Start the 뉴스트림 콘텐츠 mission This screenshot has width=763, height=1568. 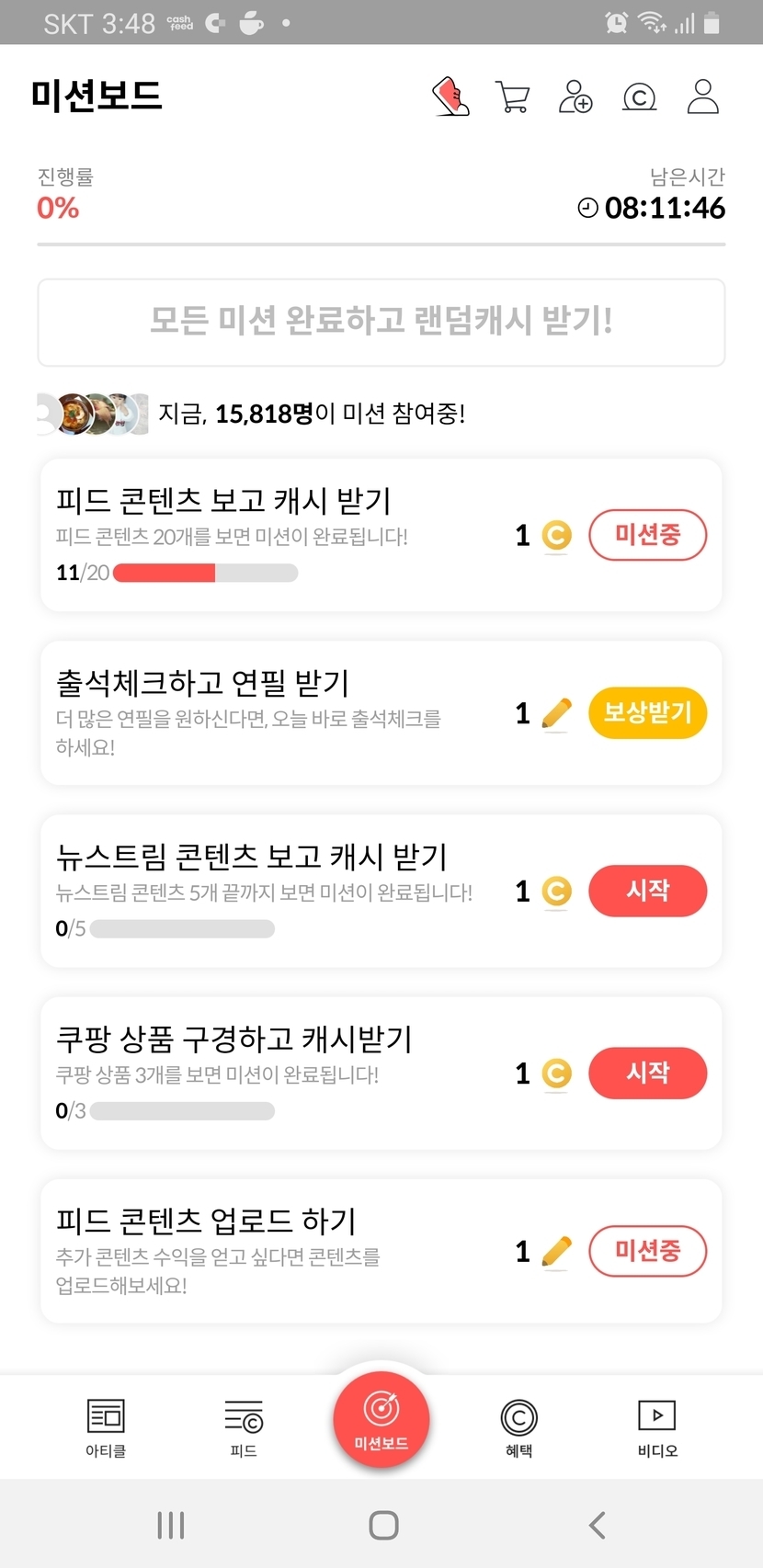[x=647, y=891]
